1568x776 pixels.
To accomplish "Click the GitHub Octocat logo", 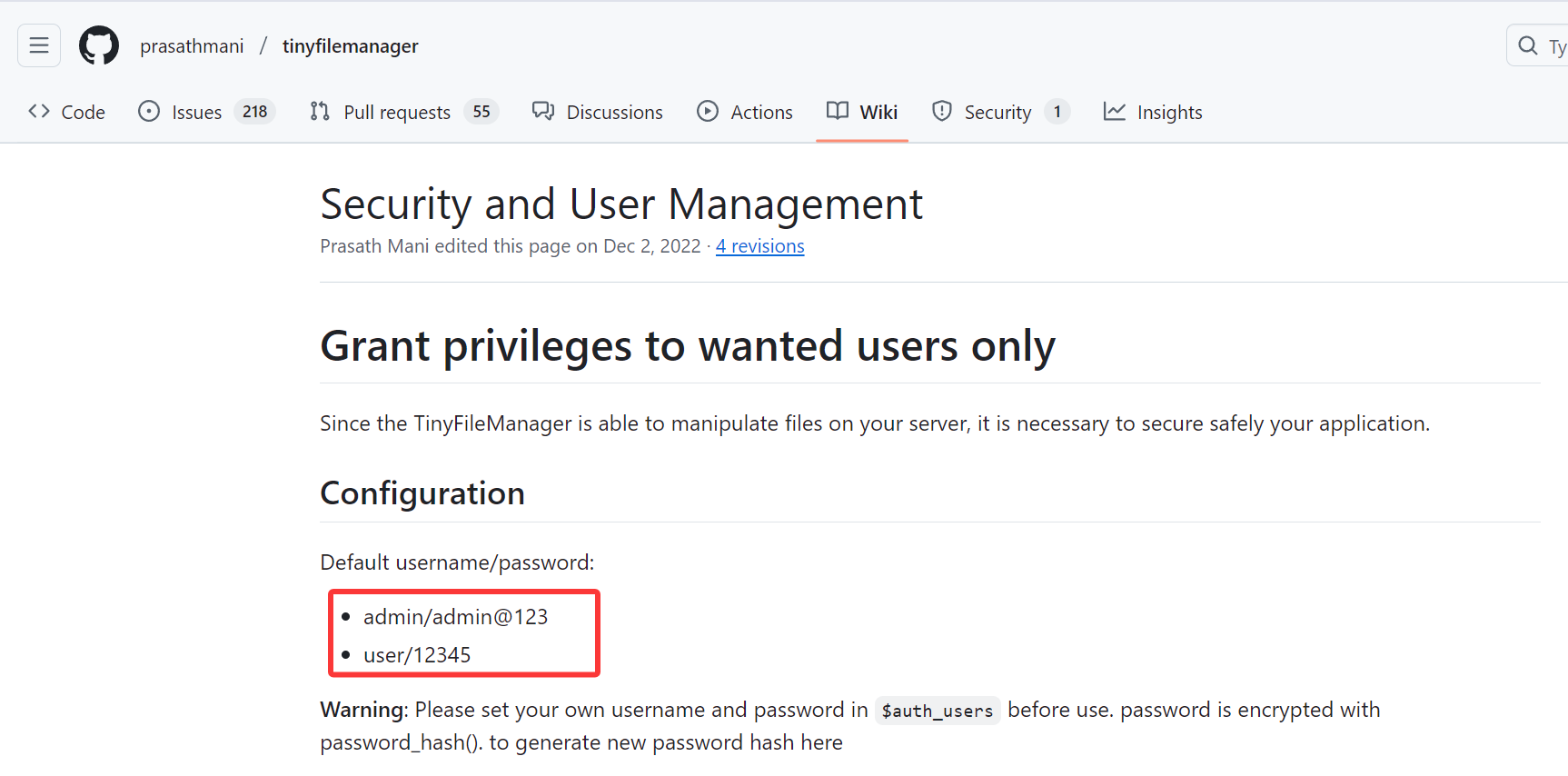I will pos(99,45).
